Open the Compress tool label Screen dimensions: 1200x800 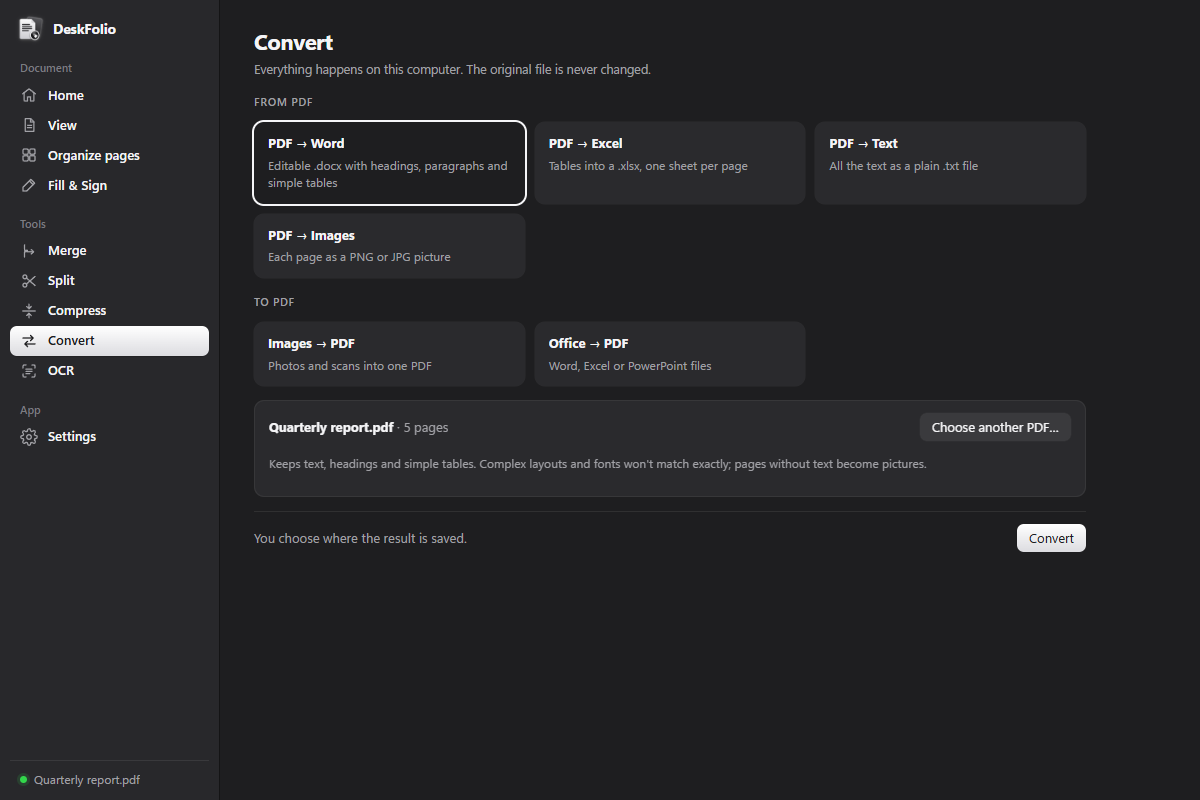[77, 311]
